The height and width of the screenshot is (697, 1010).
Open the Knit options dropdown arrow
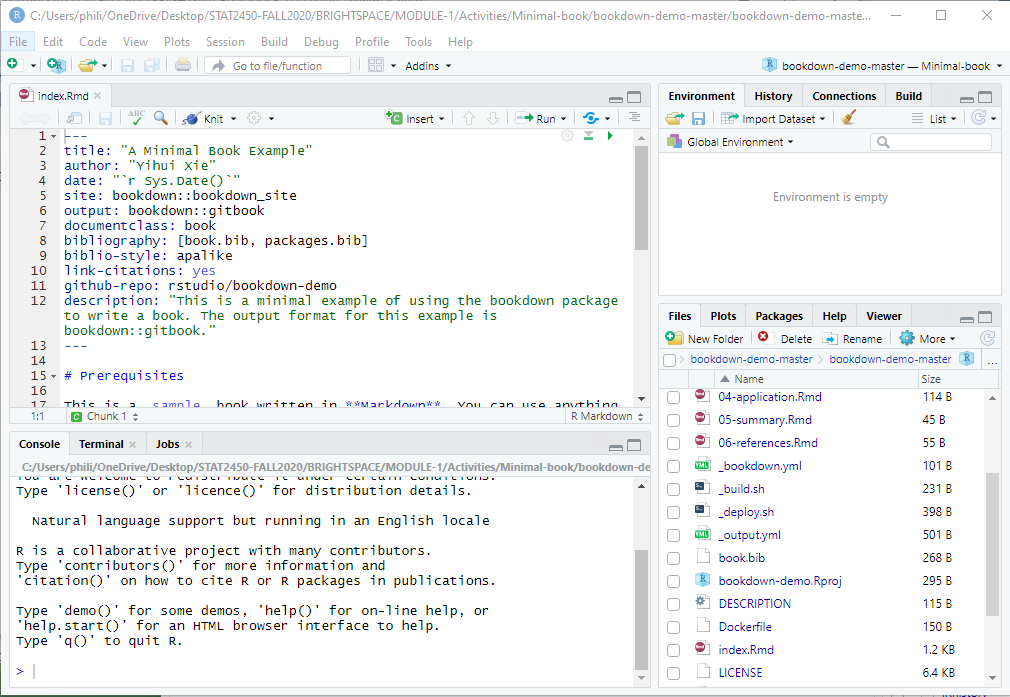tap(233, 119)
